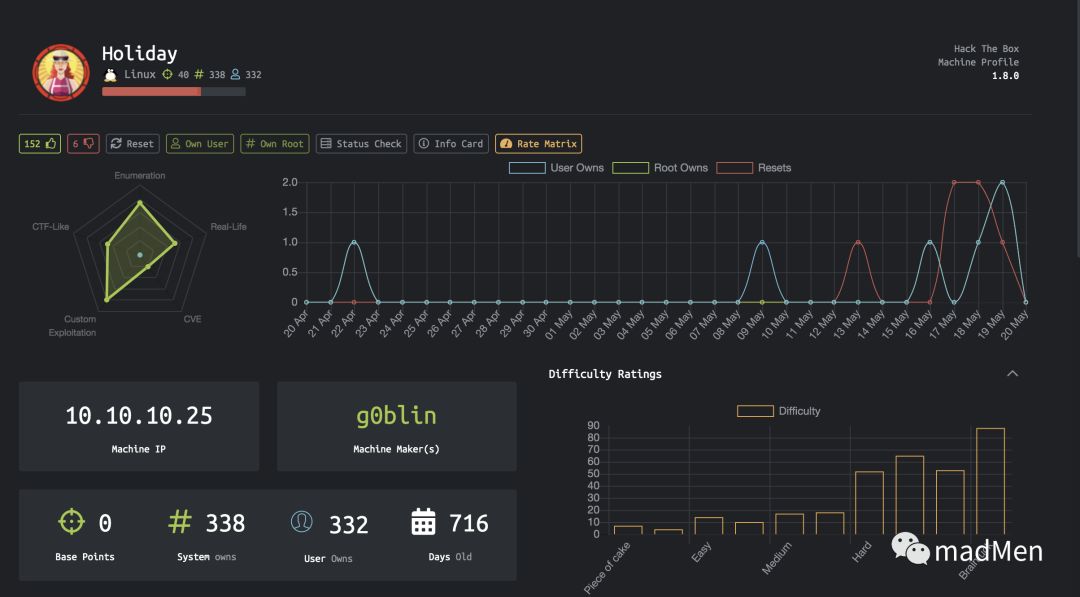The width and height of the screenshot is (1080, 597).
Task: Click the Reset machine button
Action: [x=132, y=143]
